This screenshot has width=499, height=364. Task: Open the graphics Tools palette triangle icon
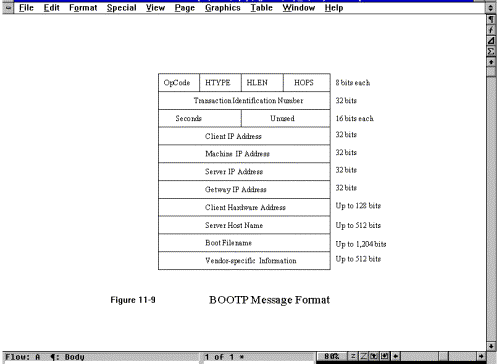491,41
